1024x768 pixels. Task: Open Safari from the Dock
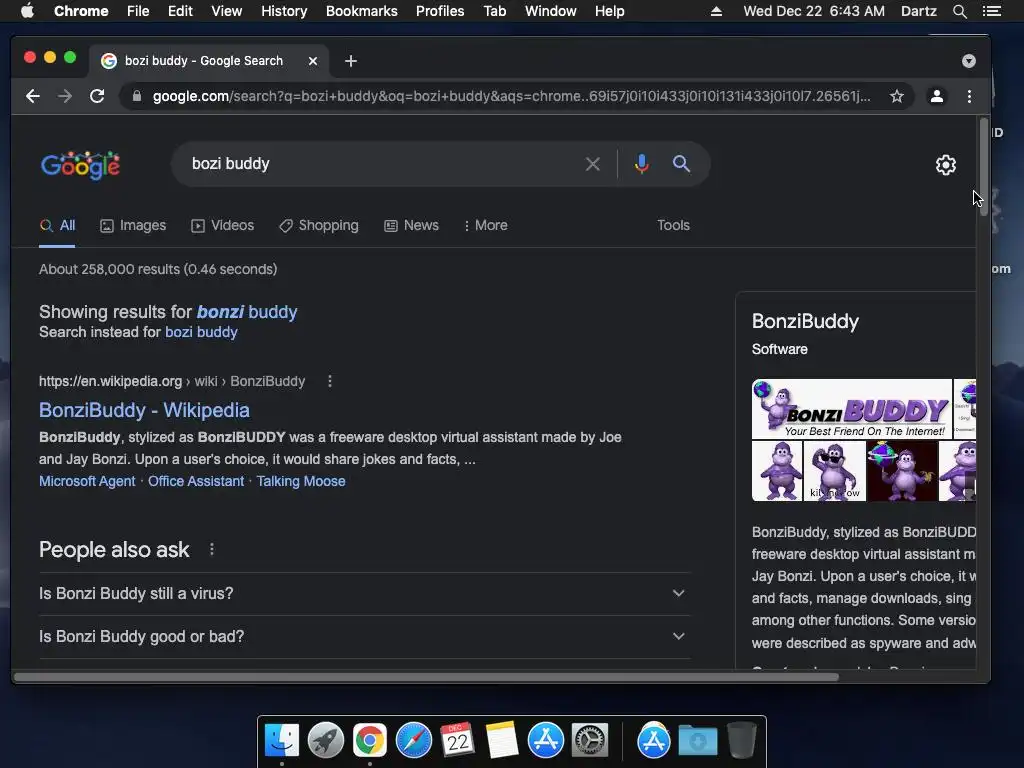pos(414,741)
